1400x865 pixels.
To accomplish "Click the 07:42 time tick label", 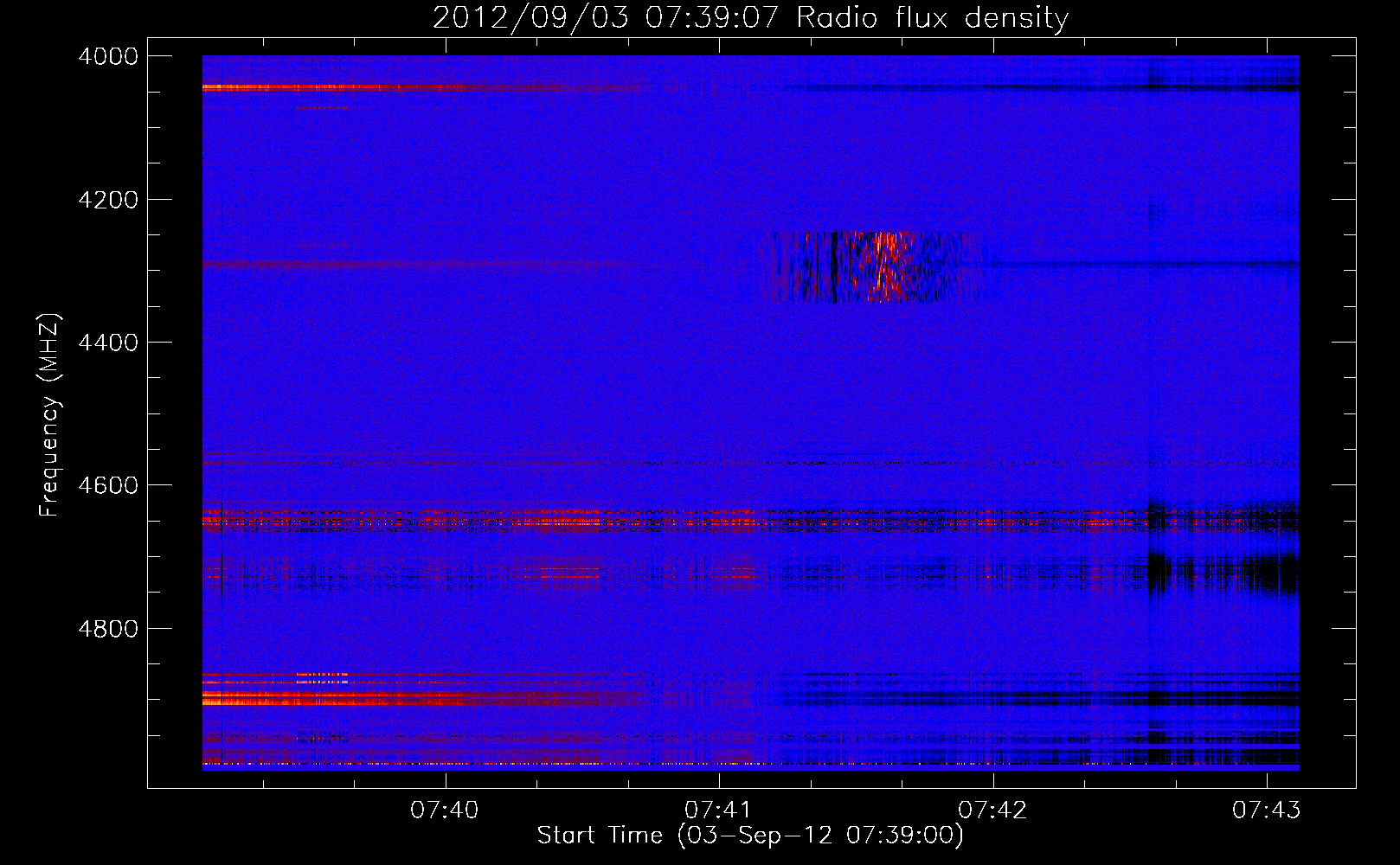I will coord(992,810).
